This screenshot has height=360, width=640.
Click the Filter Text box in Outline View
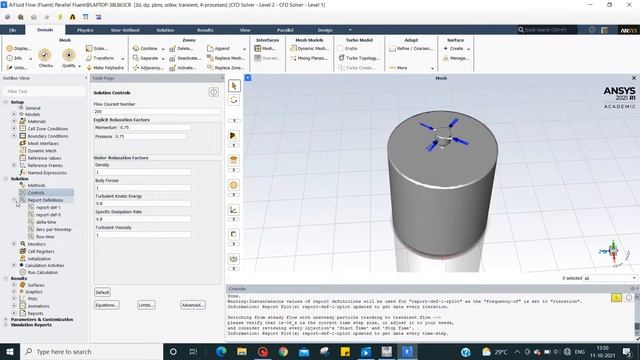[x=44, y=91]
